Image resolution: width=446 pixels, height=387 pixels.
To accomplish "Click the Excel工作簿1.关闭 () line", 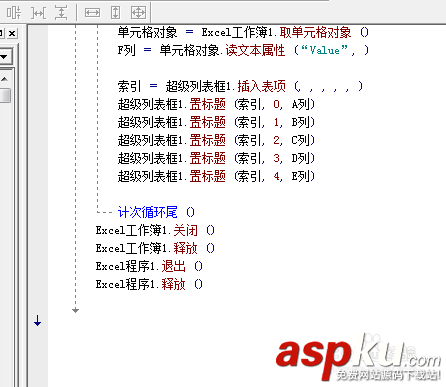I will [x=155, y=230].
